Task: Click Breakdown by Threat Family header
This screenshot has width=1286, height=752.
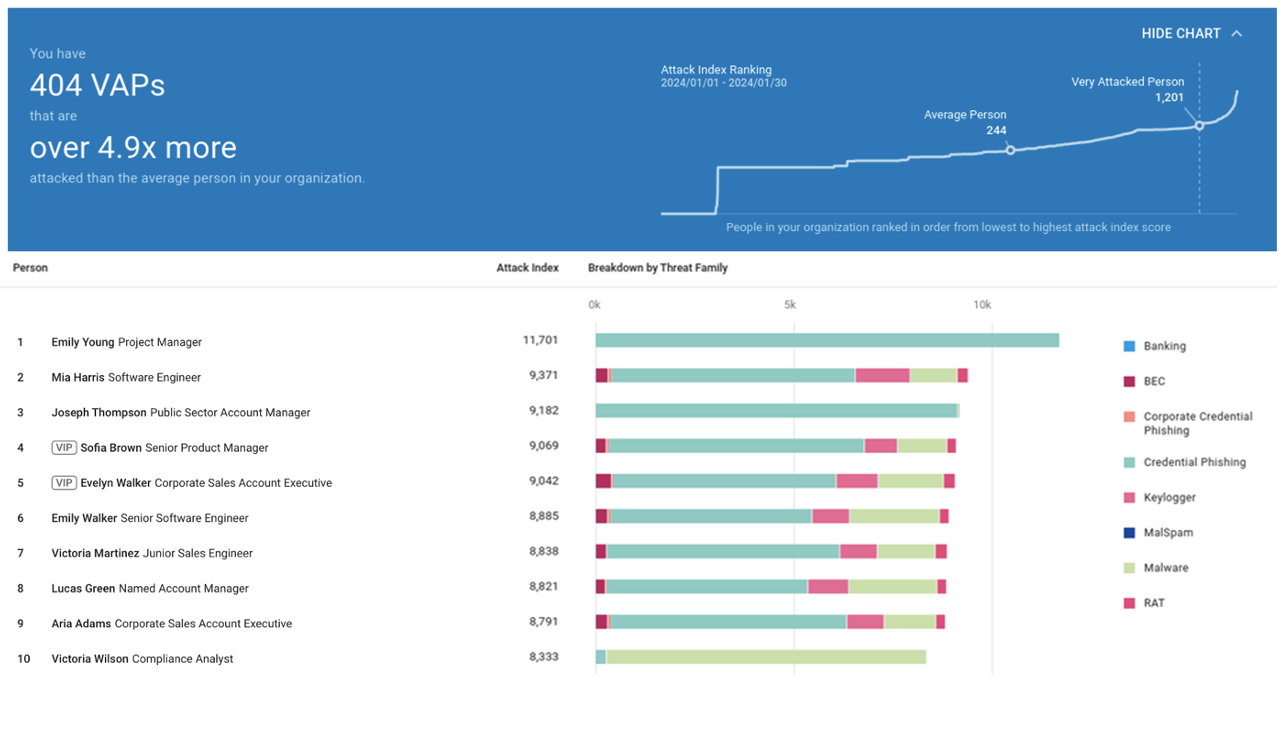Action: (x=657, y=268)
